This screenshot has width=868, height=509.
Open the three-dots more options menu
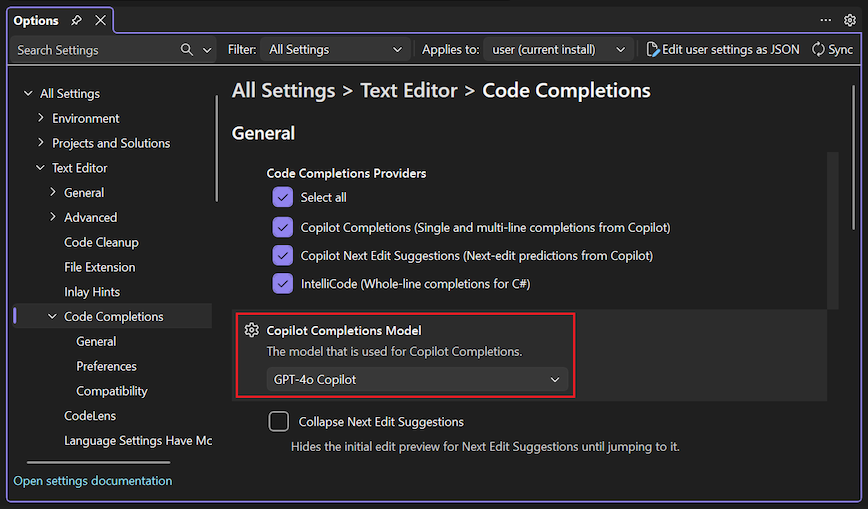click(826, 20)
